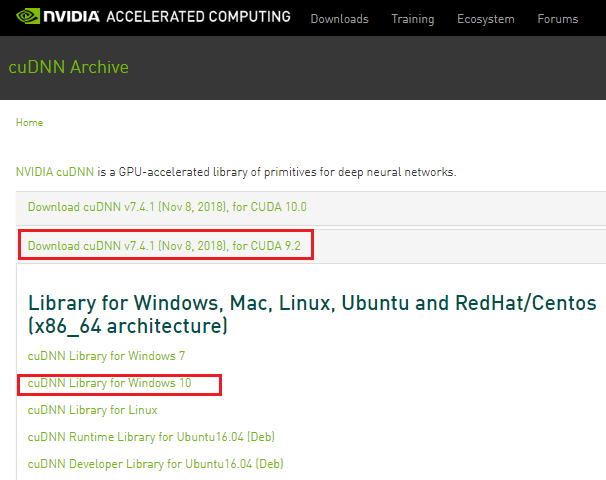The width and height of the screenshot is (606, 480).
Task: Download cuDNN Library for Linux
Action: pos(92,410)
